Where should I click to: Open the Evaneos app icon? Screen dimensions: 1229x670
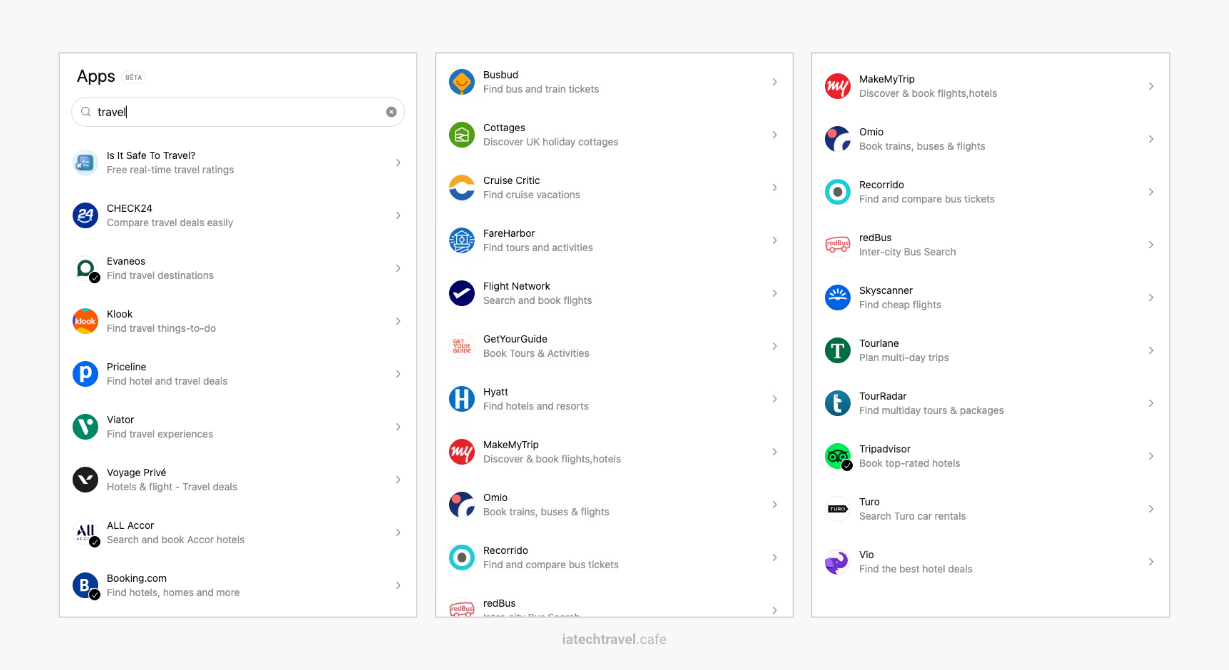[85, 268]
